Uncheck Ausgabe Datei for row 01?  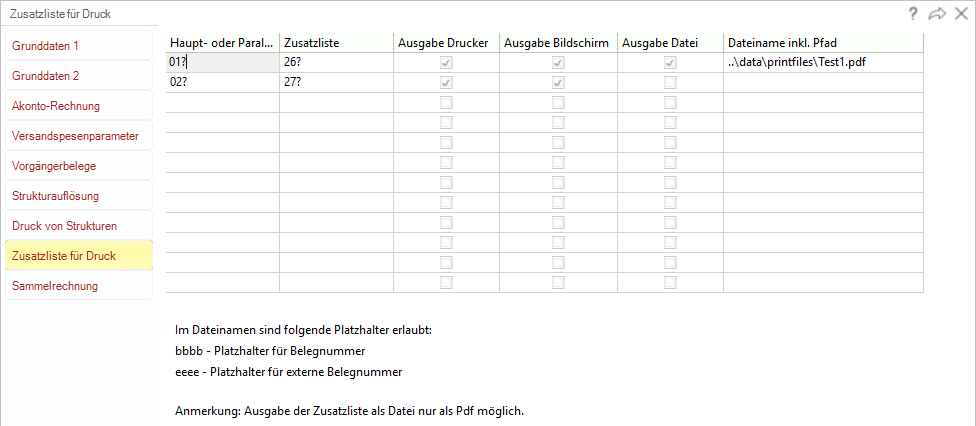tap(670, 62)
